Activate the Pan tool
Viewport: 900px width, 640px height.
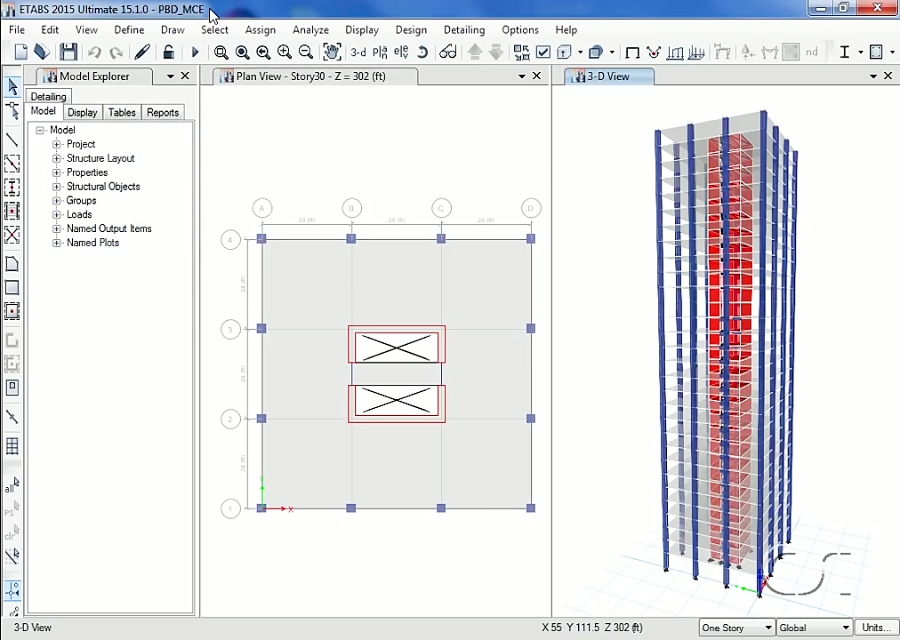pyautogui.click(x=332, y=52)
